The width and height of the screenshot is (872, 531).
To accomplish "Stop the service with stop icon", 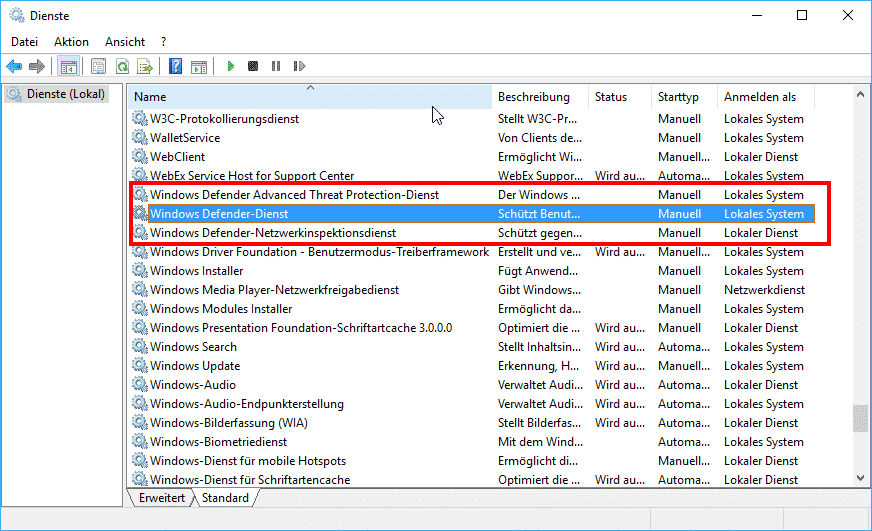I will (253, 66).
